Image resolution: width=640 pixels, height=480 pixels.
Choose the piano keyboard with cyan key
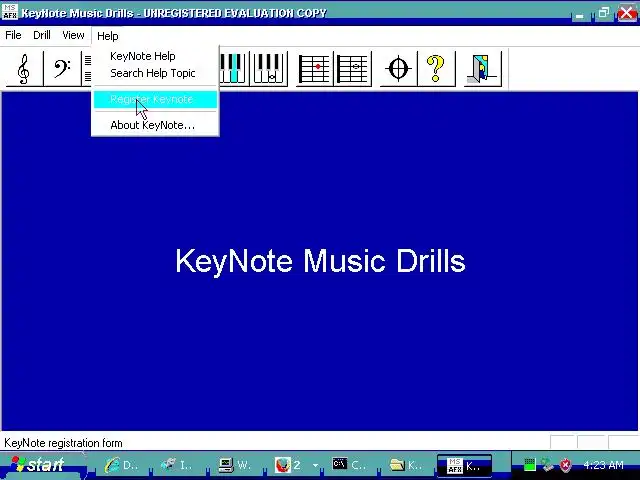click(234, 69)
